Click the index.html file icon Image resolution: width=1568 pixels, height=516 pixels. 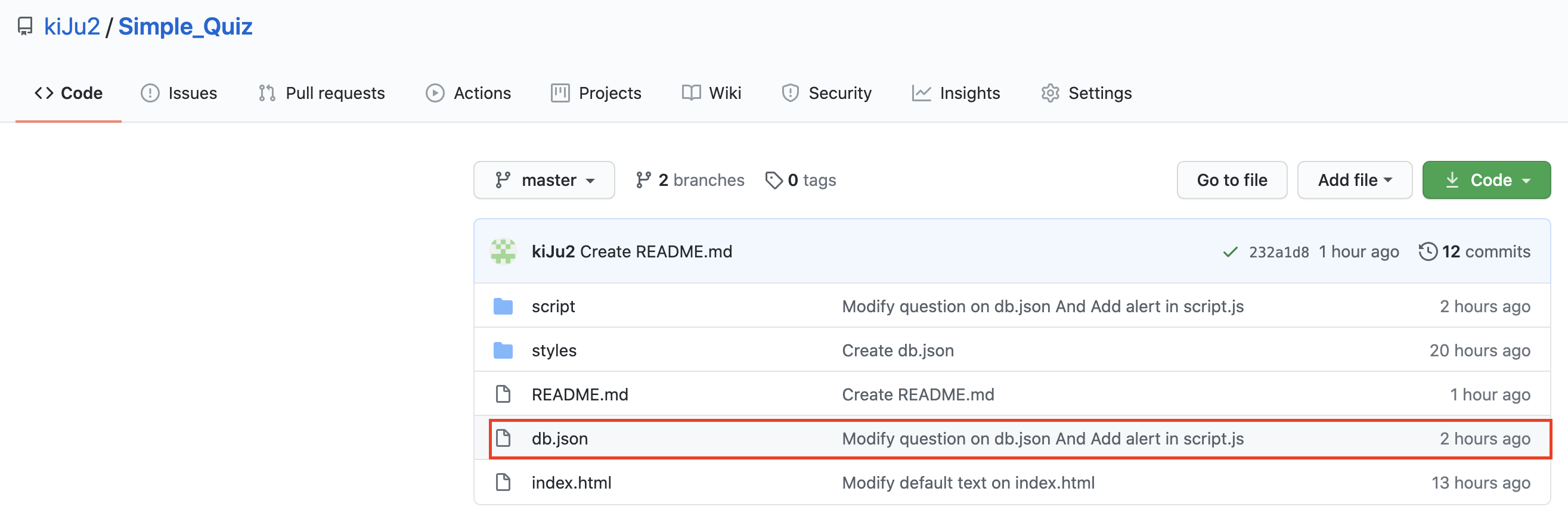tap(503, 483)
